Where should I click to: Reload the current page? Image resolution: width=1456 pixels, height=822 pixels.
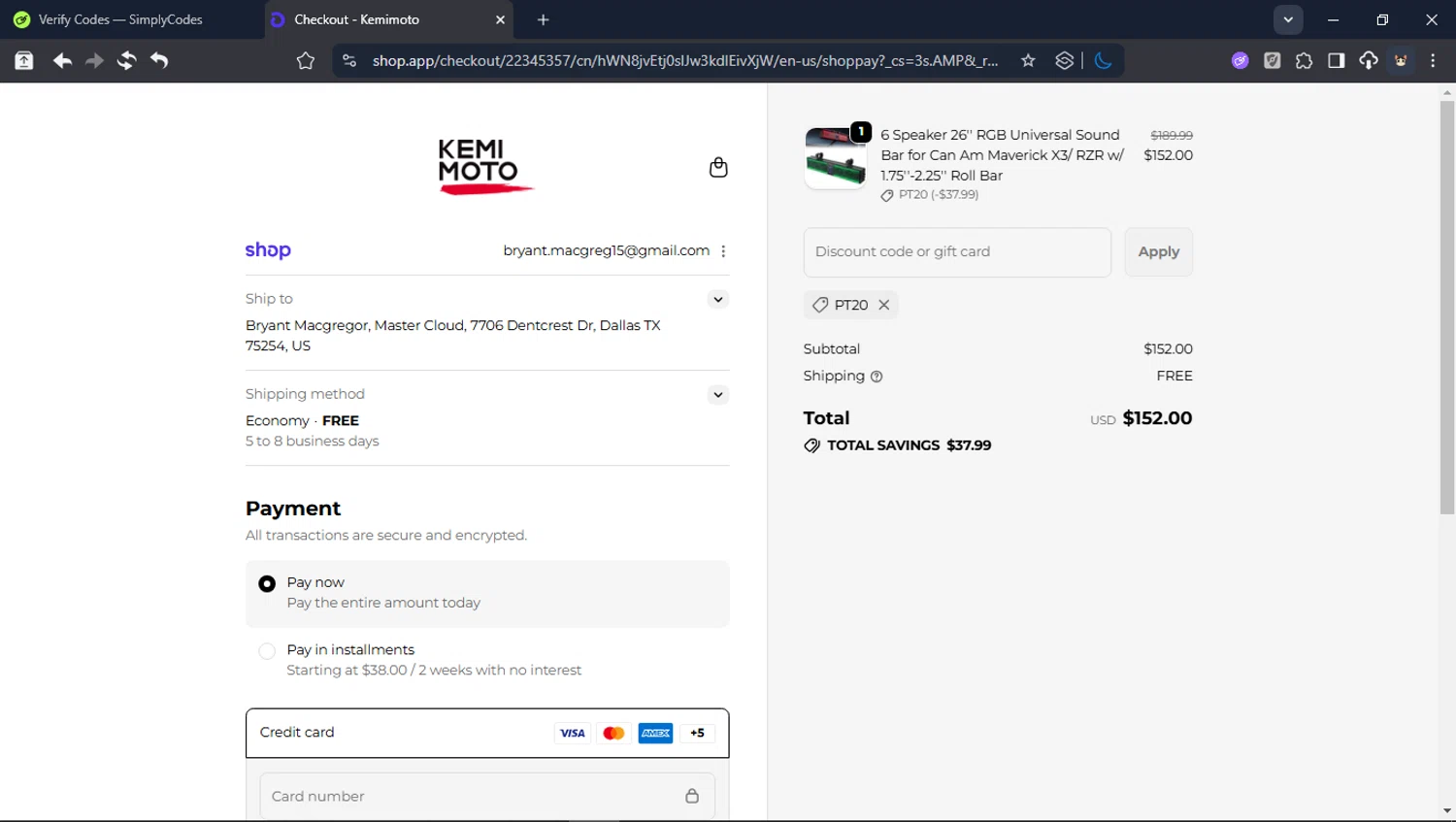coord(126,60)
